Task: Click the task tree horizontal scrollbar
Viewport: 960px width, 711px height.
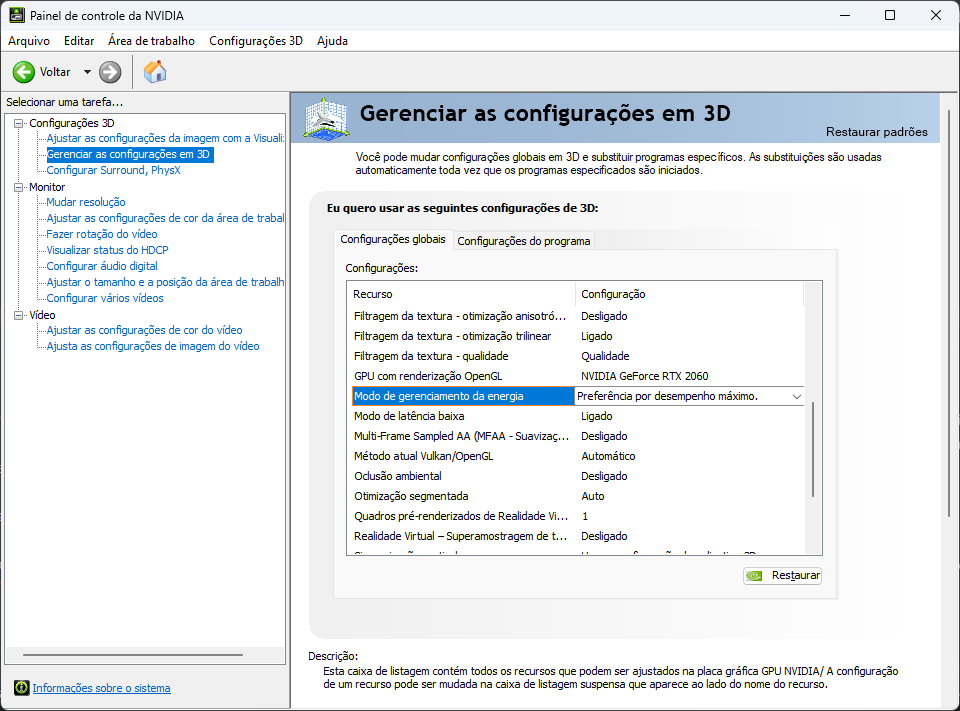Action: [133, 655]
